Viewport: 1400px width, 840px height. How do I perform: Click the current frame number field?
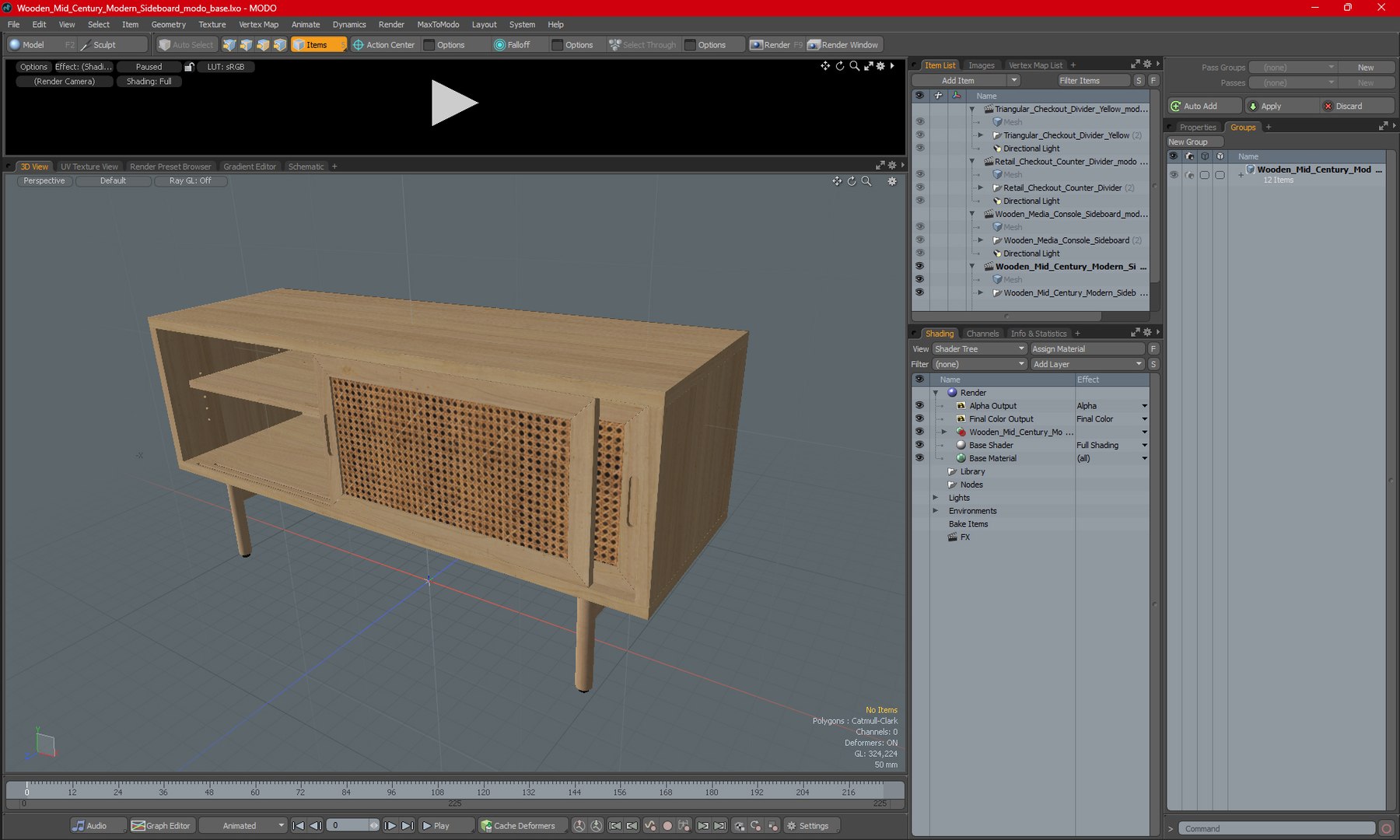[x=348, y=826]
